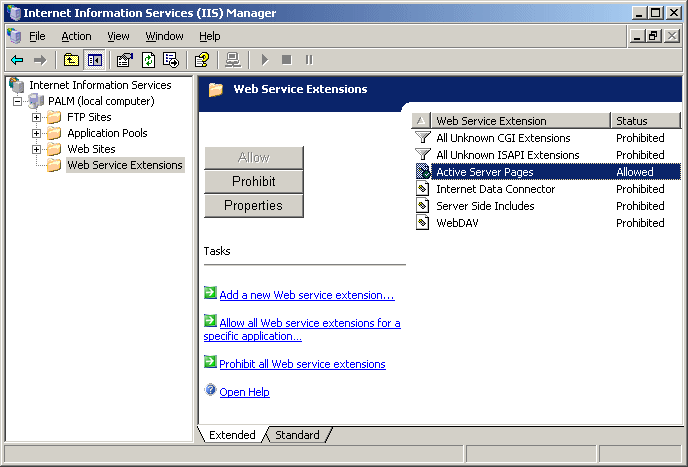Click the Web Service Extensions folder icon in tree
Screen dimensions: 688x467
coord(54,165)
